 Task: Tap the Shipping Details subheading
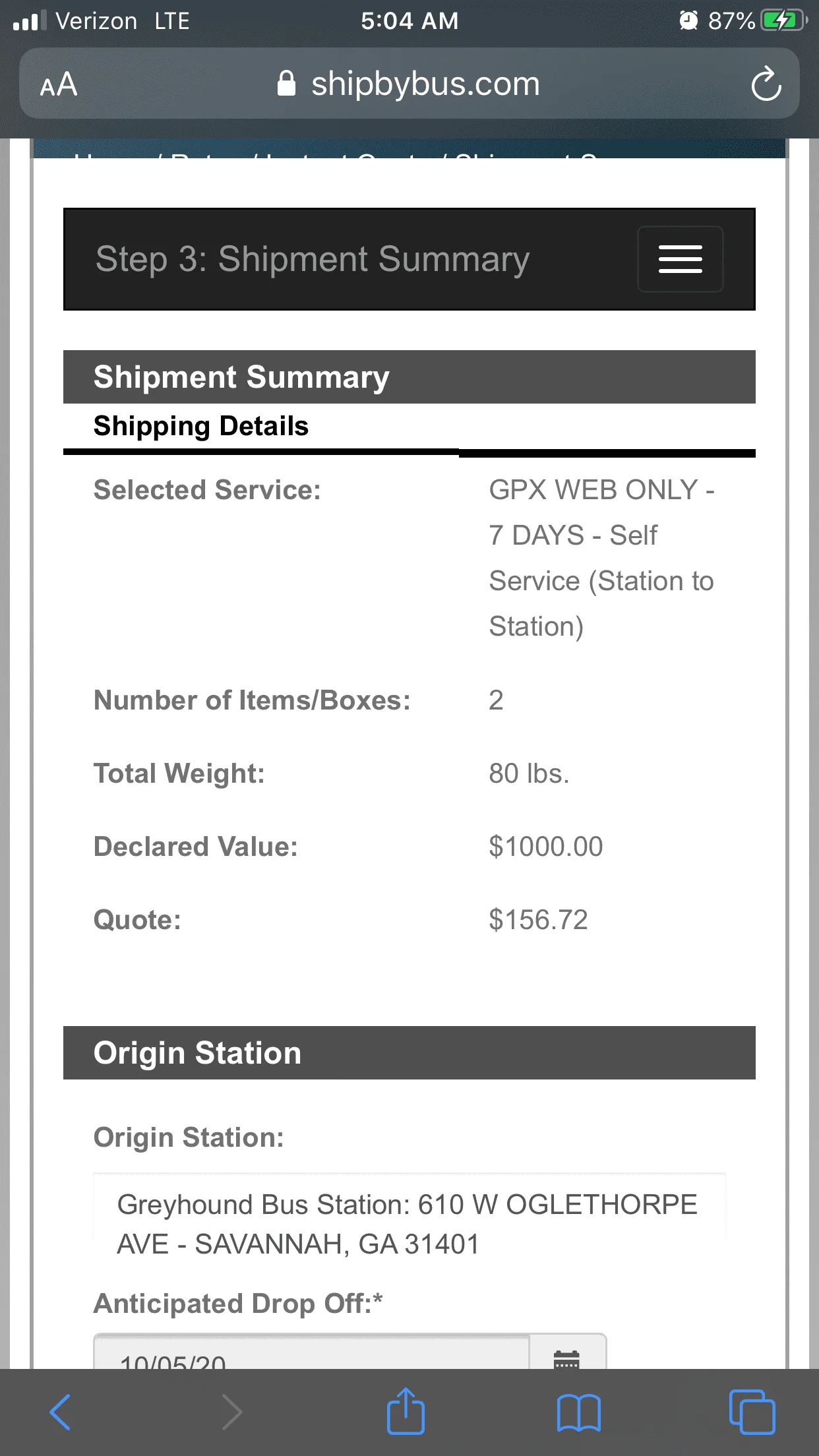tap(200, 426)
